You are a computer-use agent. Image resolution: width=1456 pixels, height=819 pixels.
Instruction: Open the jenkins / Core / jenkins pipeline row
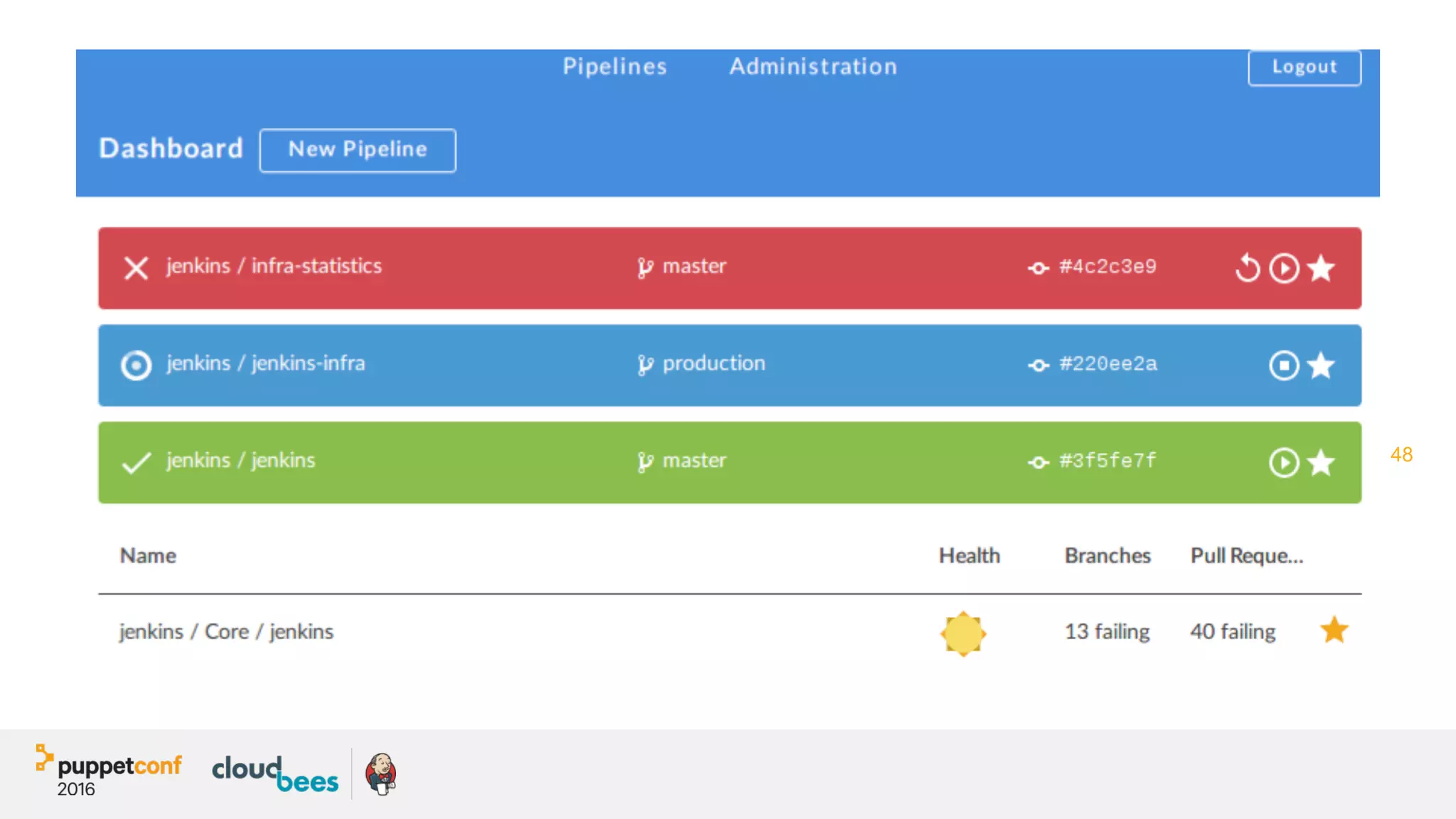[226, 631]
